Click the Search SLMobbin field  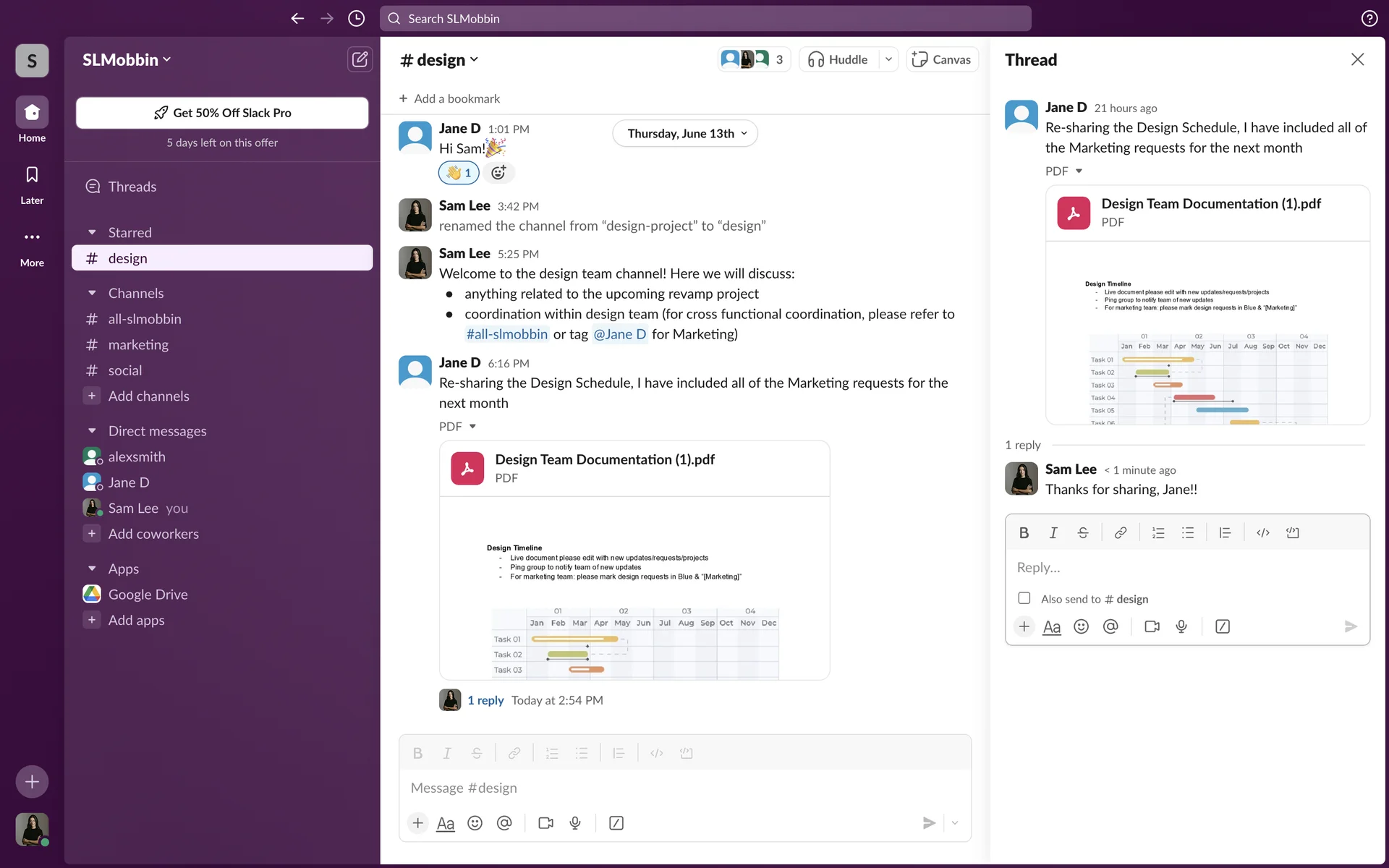705,19
